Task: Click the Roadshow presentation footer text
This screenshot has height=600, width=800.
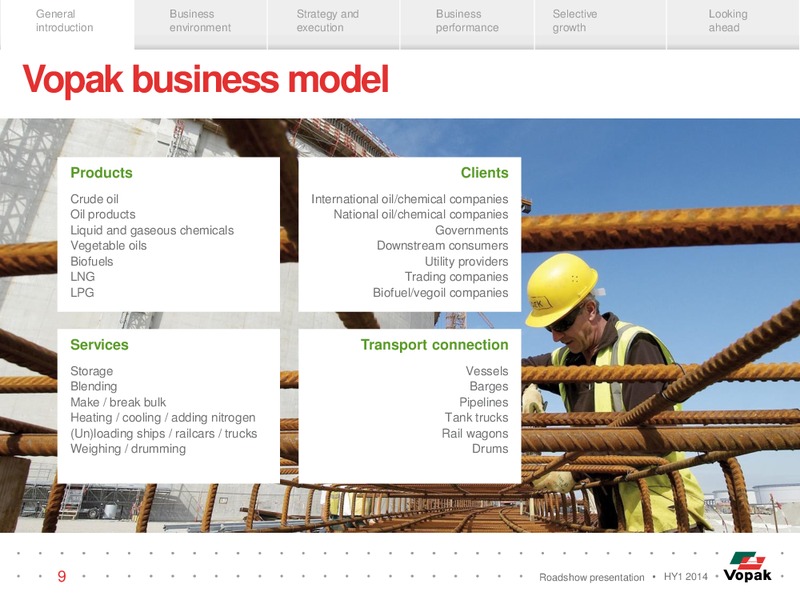Action: point(592,577)
